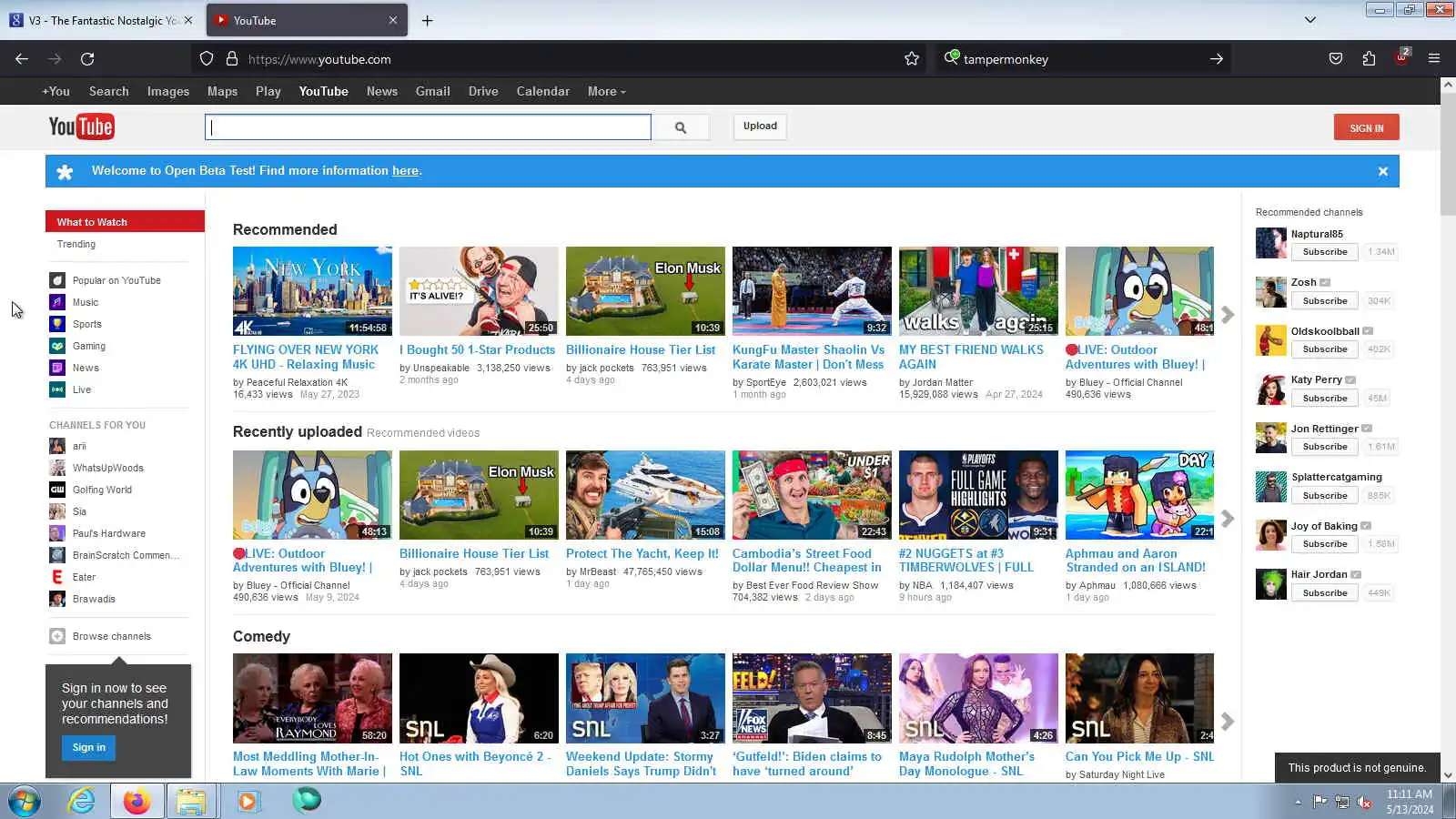Screen dimensions: 1456x819
Task: Open Images in the Google bar
Action: click(x=168, y=91)
